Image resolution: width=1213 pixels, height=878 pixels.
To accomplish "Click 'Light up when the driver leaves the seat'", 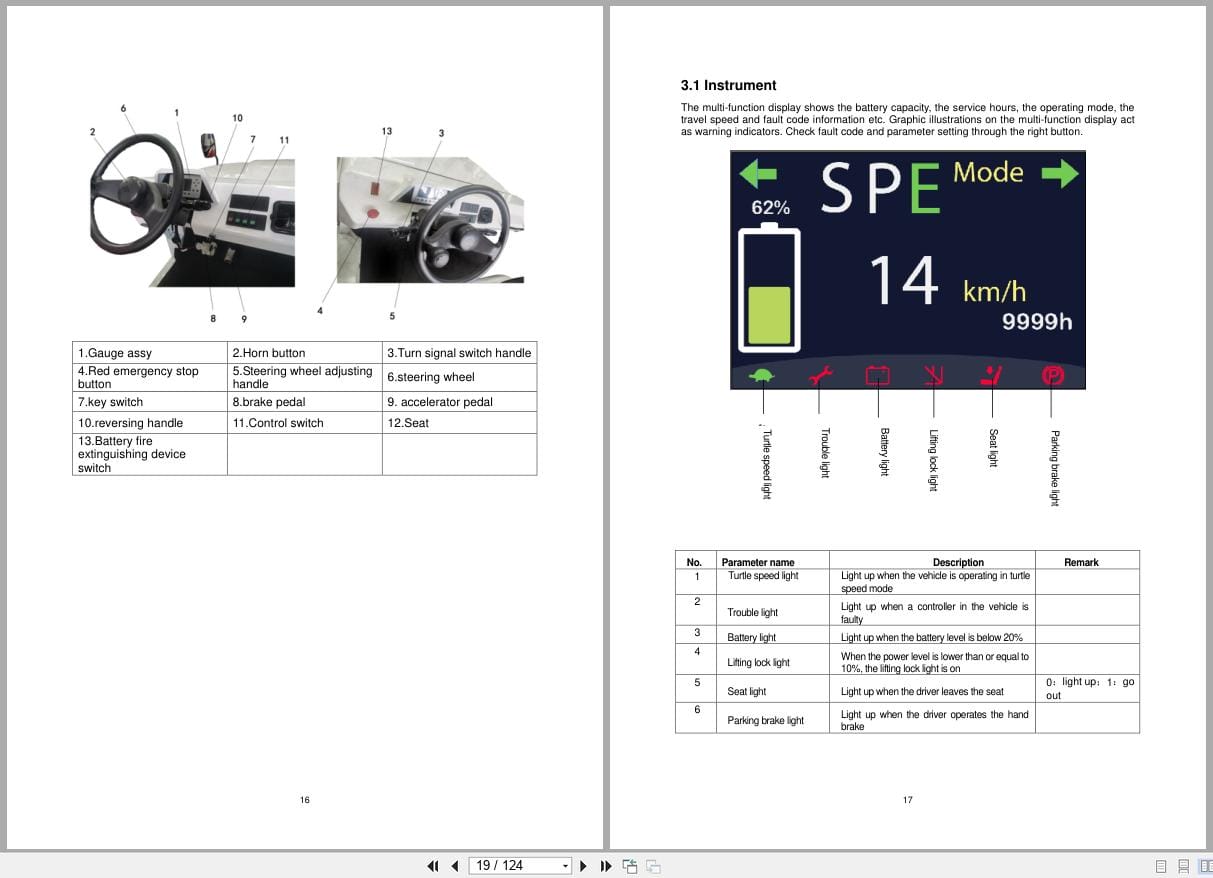I will coord(922,692).
